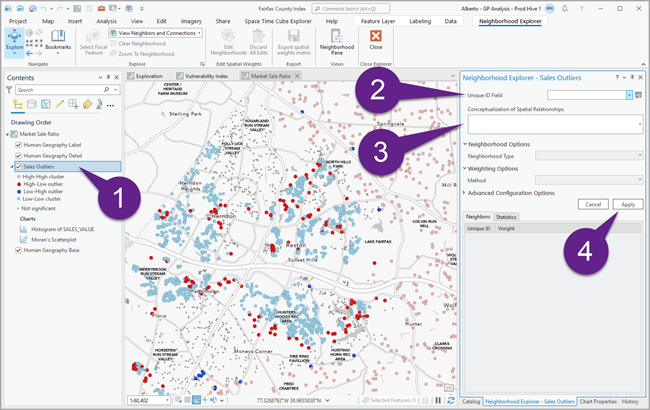Click Close Explorer red X icon
650x410 pixels.
(x=376, y=36)
